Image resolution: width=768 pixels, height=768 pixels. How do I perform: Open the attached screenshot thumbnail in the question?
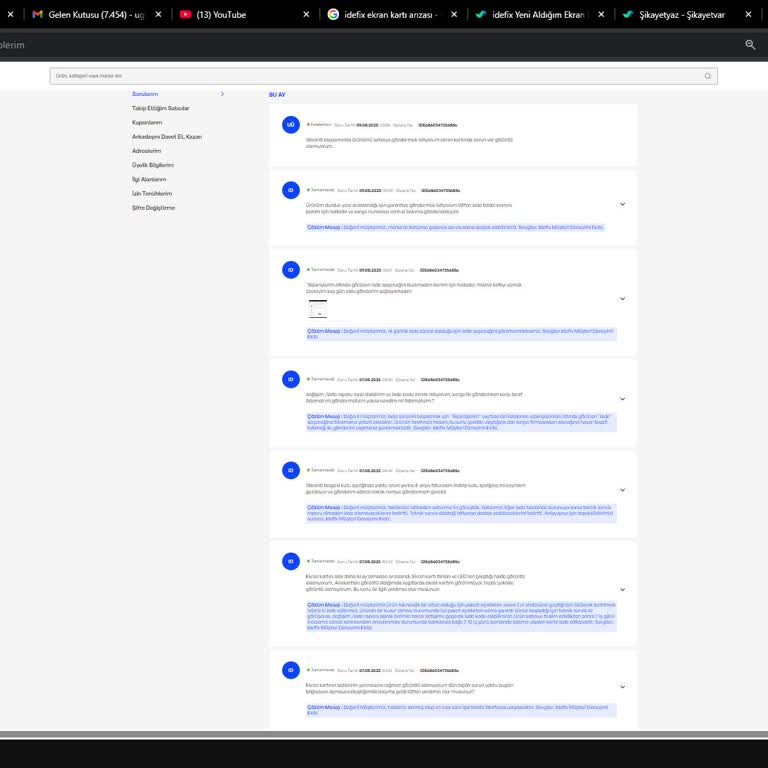tap(317, 308)
